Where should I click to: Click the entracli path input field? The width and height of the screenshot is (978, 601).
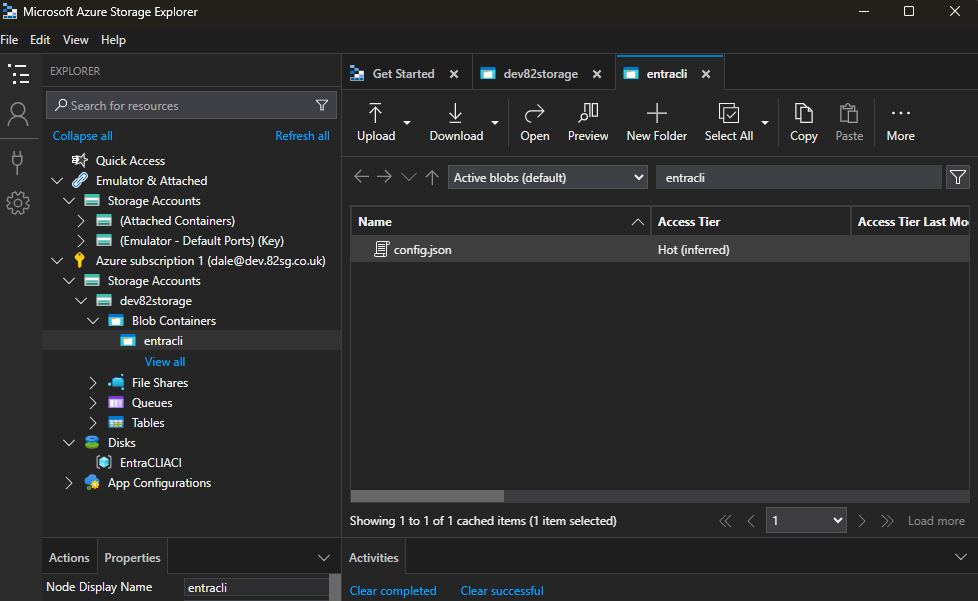pyautogui.click(x=798, y=178)
